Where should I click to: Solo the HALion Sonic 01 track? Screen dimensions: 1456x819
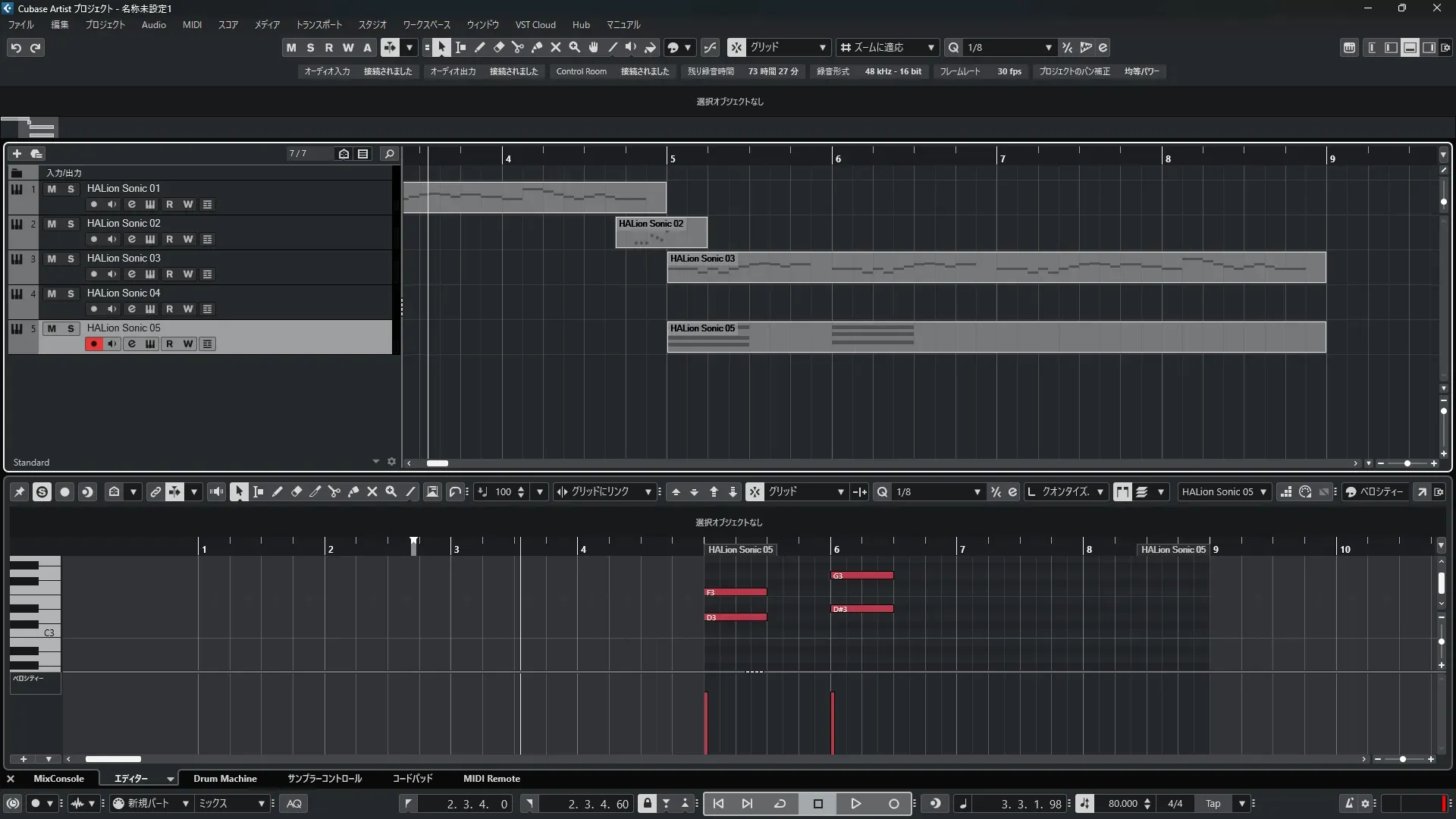point(71,189)
